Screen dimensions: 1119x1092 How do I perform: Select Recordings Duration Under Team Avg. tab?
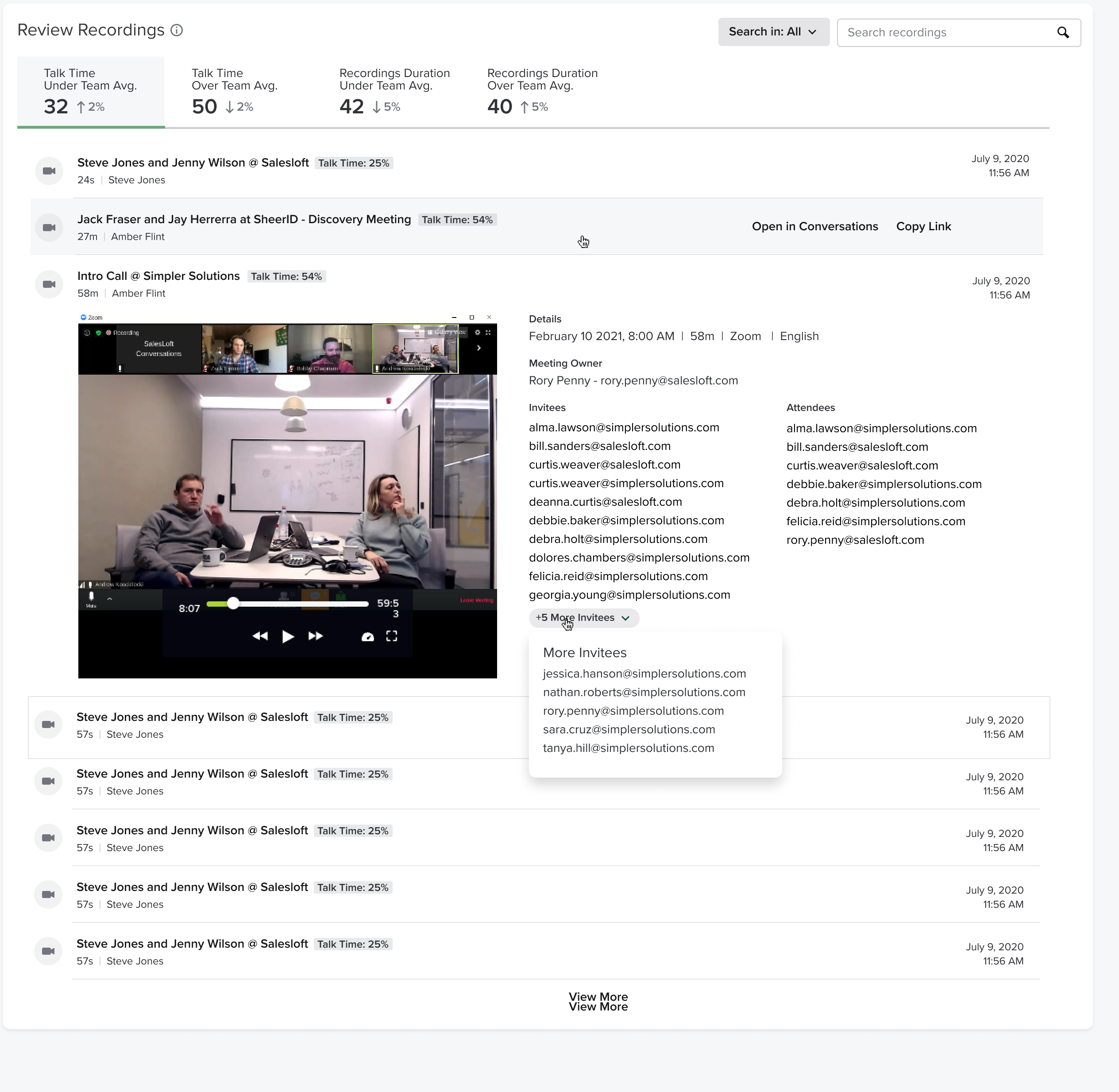coord(394,92)
